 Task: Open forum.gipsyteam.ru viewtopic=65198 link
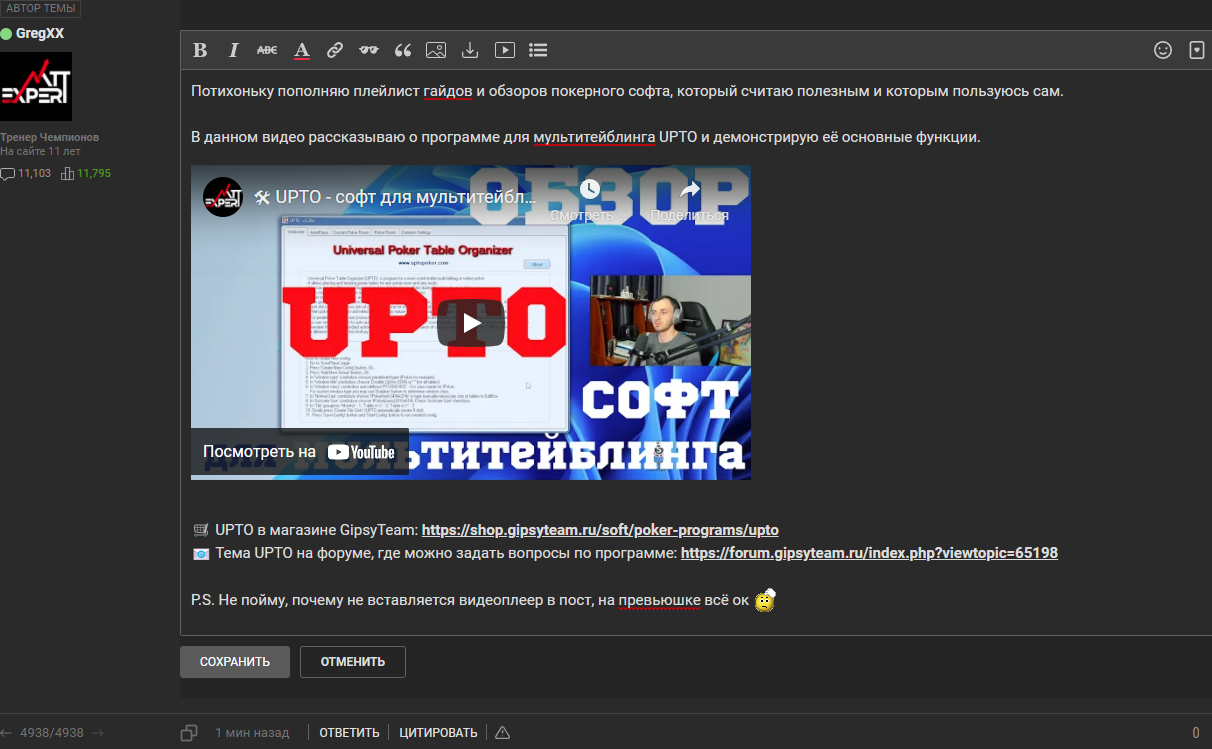pos(869,553)
